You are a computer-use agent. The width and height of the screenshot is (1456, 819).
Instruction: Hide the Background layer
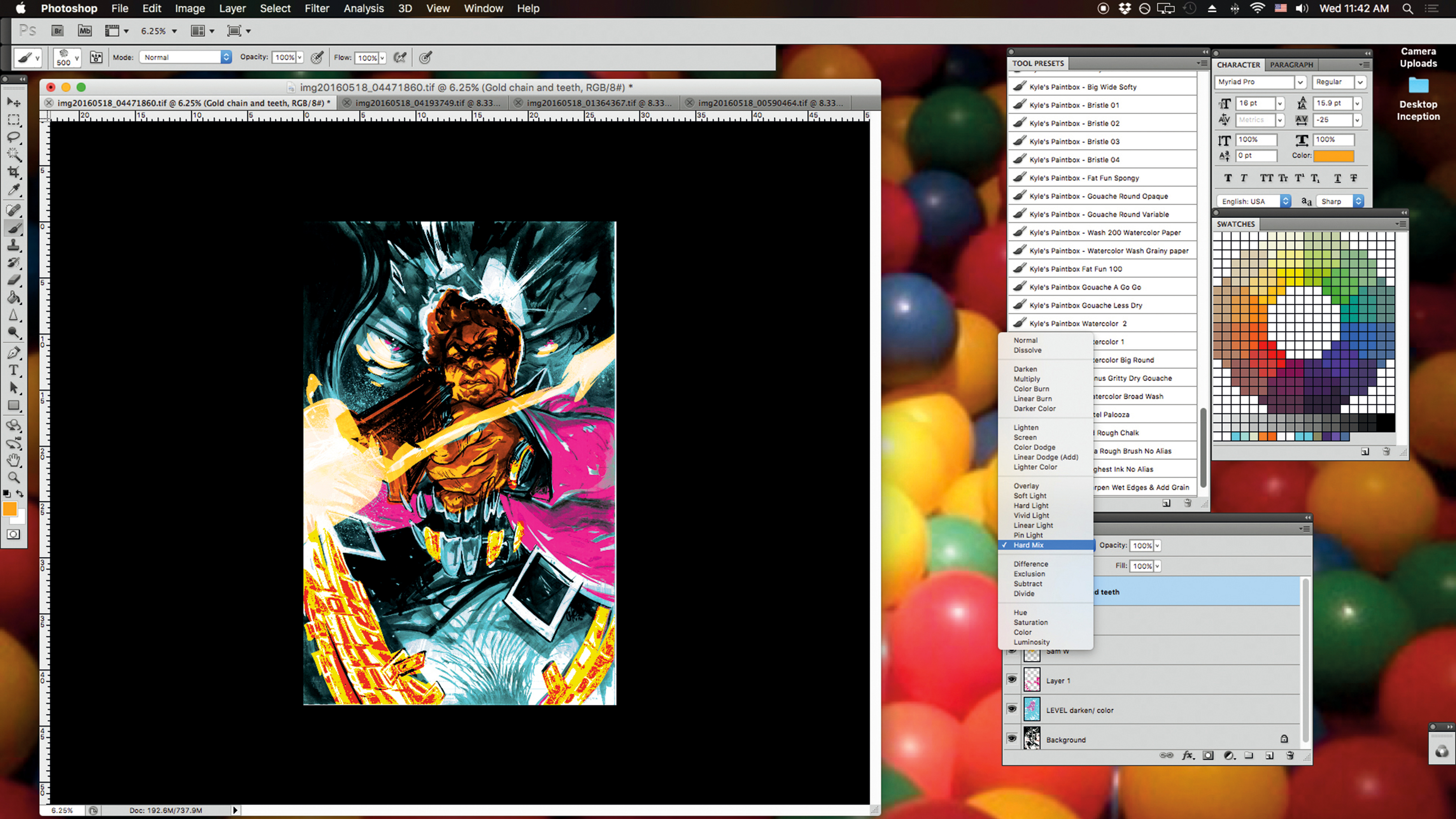1012,738
